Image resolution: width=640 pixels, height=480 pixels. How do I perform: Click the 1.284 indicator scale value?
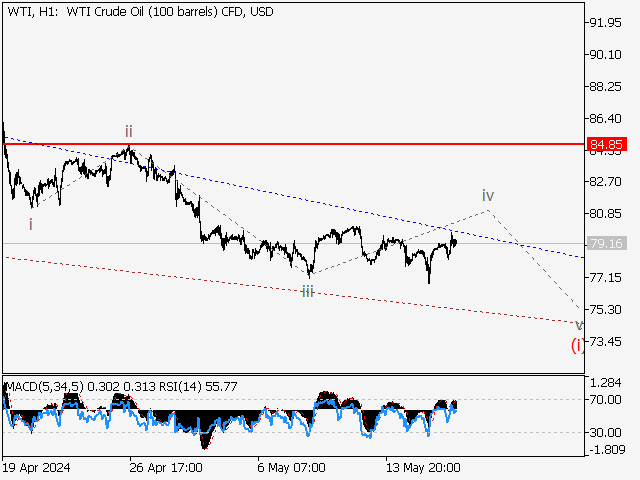click(606, 383)
